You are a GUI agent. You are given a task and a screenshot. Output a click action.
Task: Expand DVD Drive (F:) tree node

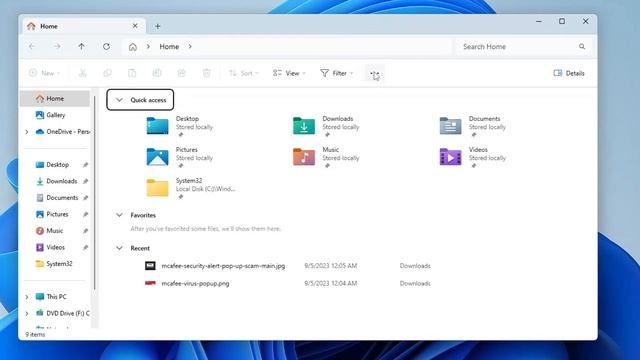click(x=27, y=313)
